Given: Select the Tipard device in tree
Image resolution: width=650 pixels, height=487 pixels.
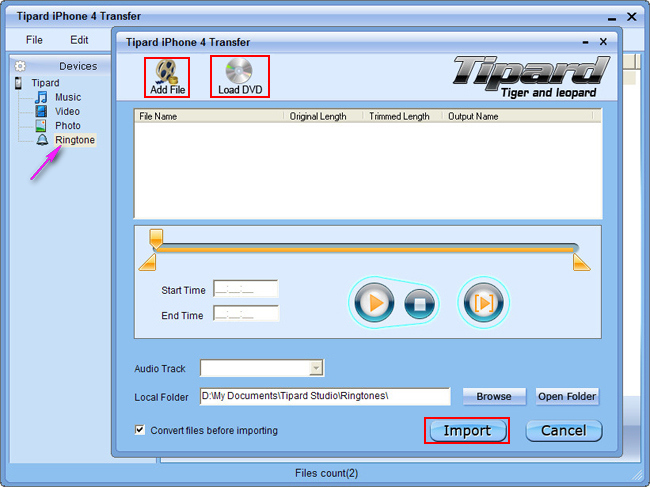Looking at the screenshot, I should [x=45, y=83].
